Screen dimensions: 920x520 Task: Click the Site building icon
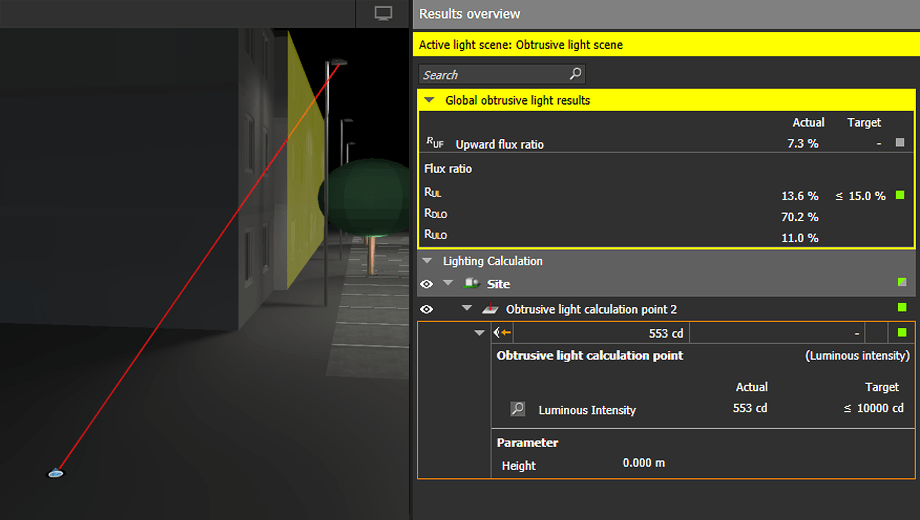[470, 284]
